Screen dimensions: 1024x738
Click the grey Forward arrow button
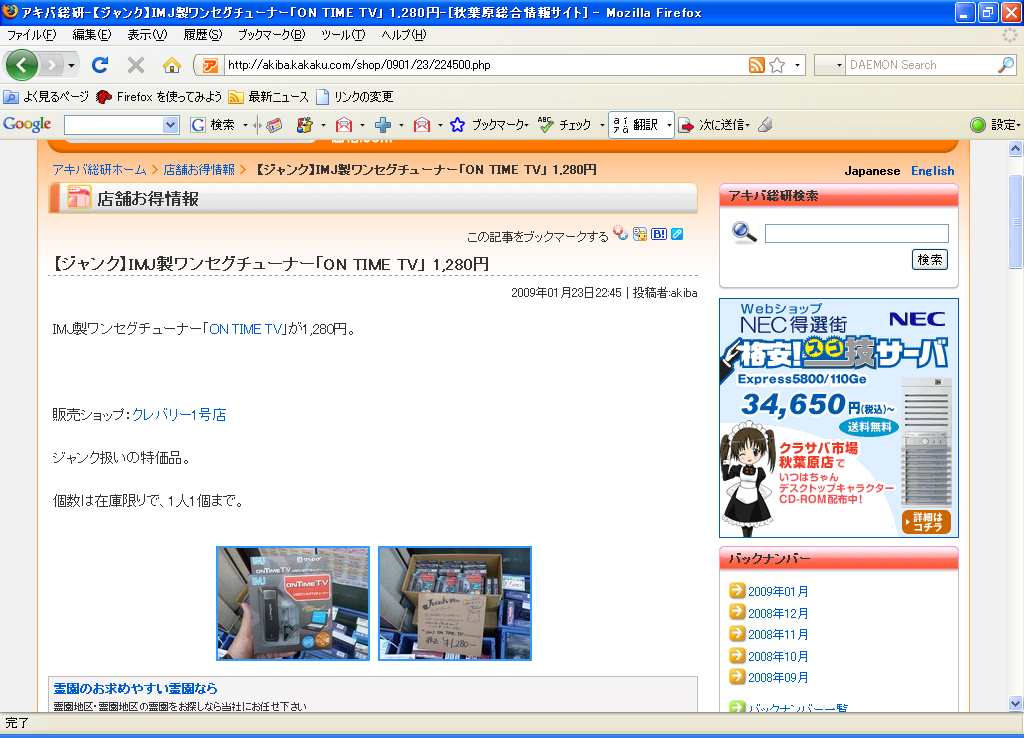point(52,65)
